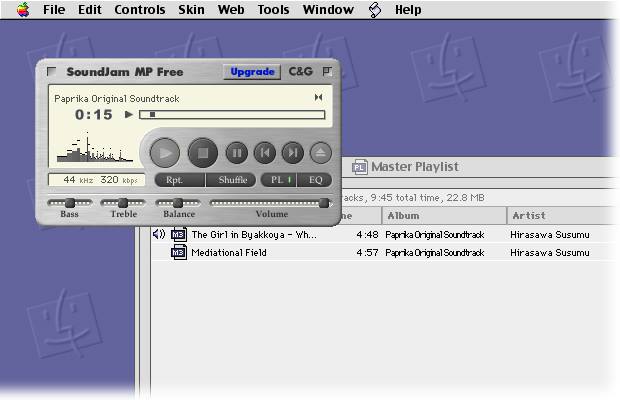Toggle Shuffle mode
The image size is (620, 400).
pos(231,180)
